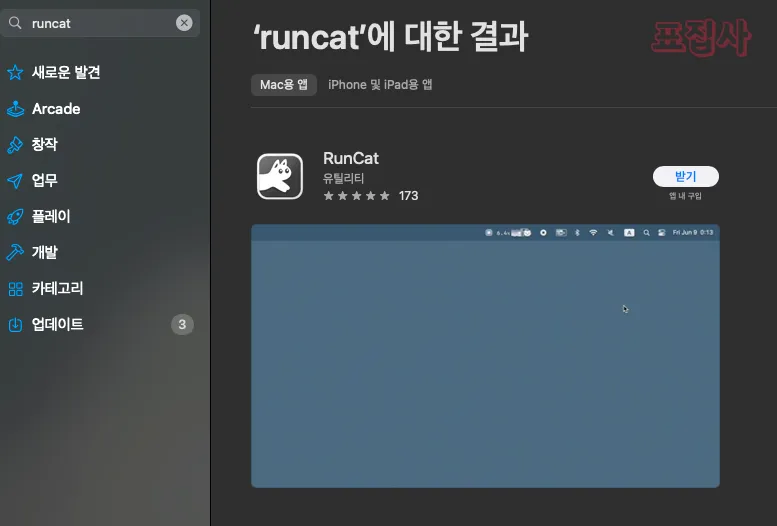The image size is (777, 526).
Task: Open the RunCat preview screenshot
Action: [486, 356]
